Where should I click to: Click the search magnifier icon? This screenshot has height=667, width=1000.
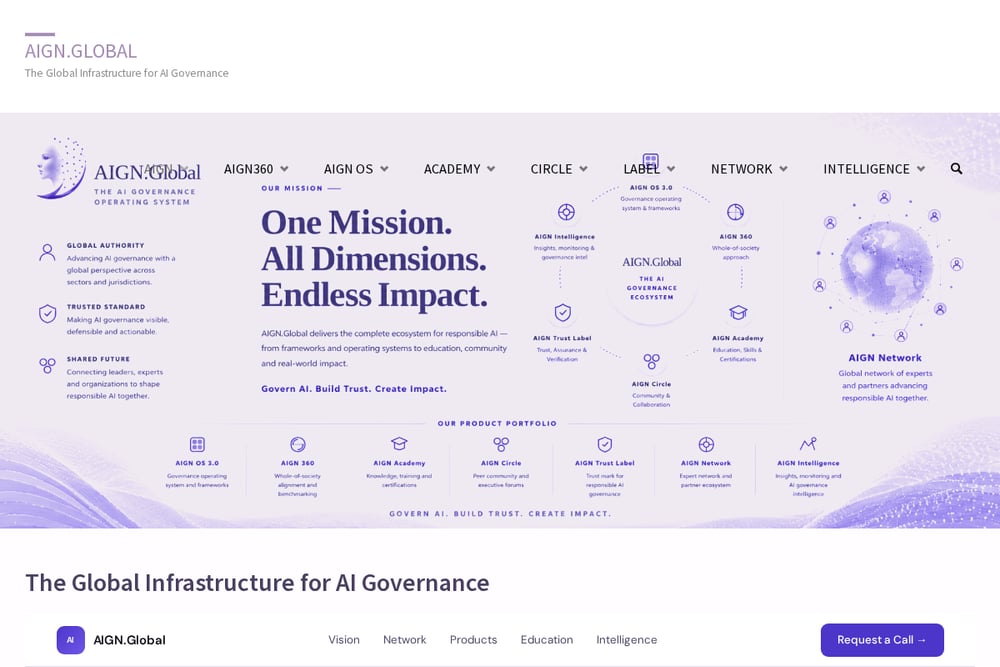[956, 168]
